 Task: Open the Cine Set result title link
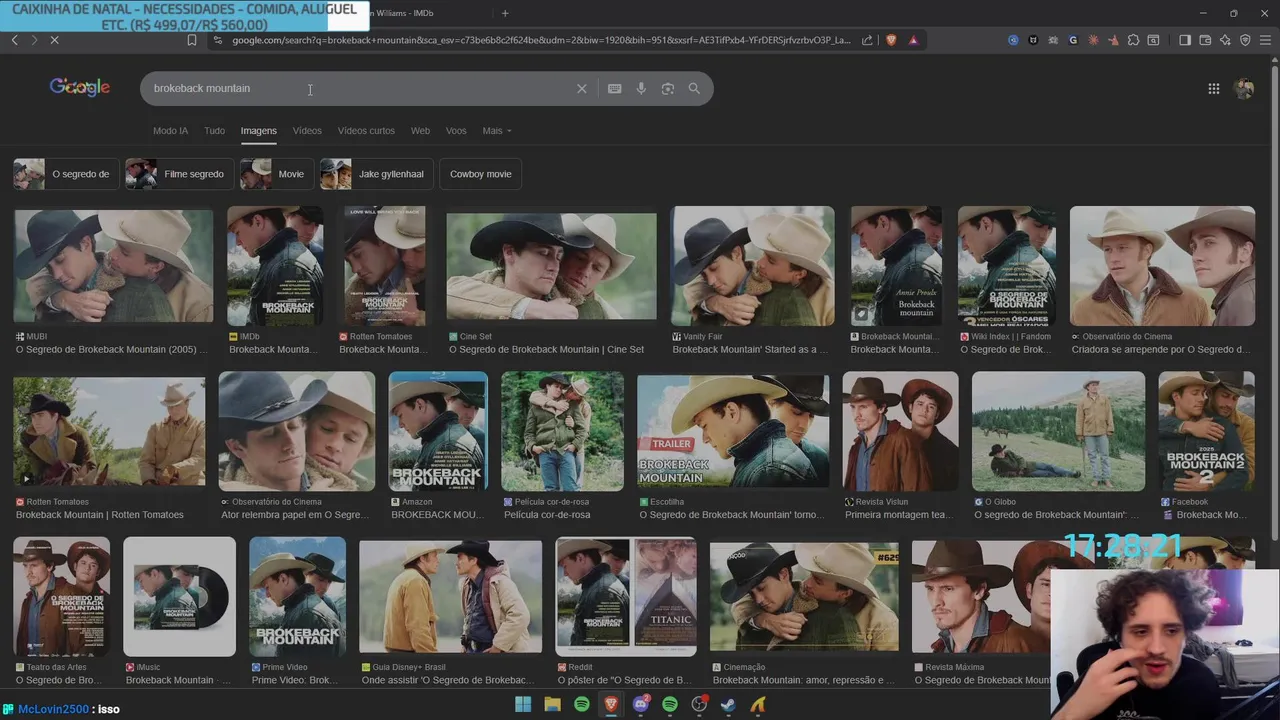point(546,350)
